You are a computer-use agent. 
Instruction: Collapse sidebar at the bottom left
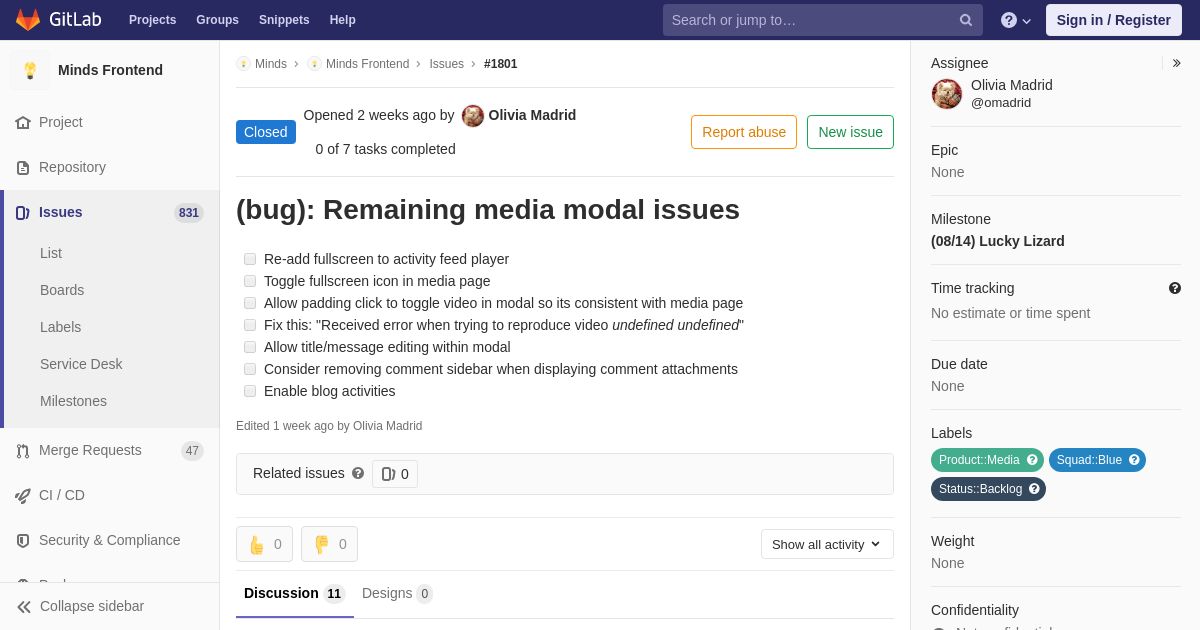tap(80, 606)
